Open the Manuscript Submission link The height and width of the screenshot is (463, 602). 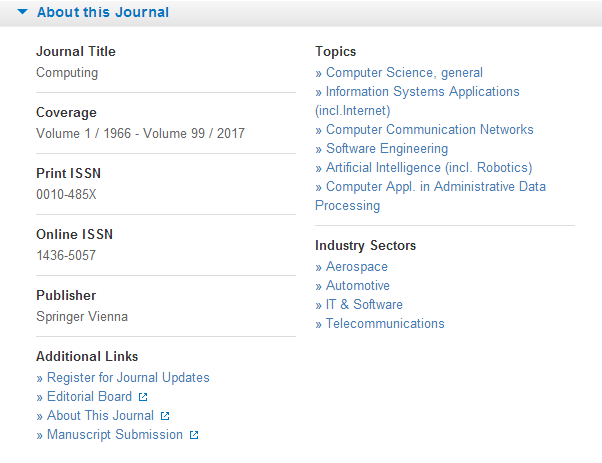(114, 435)
